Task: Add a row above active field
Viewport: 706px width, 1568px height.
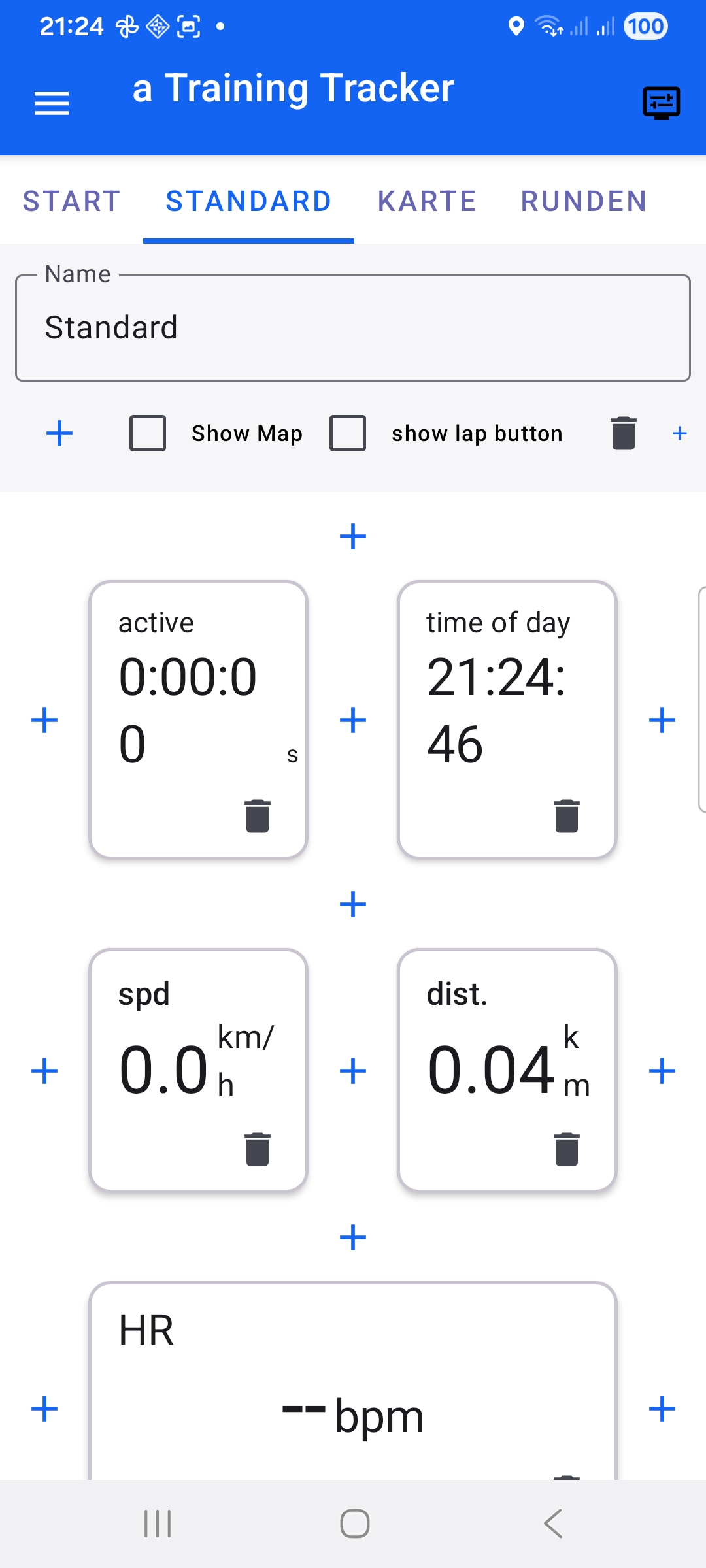Action: pos(353,536)
